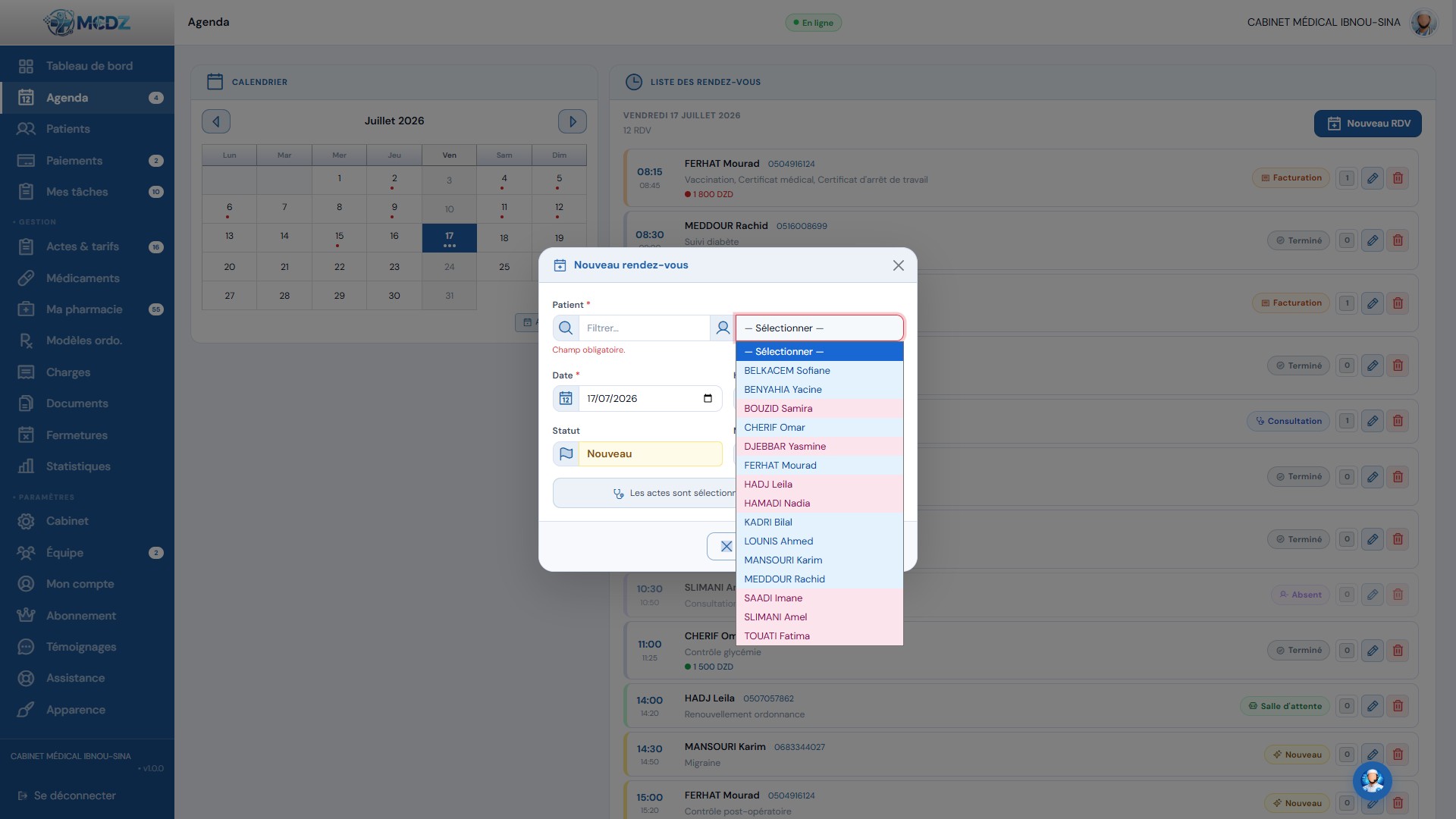Open Ma pharmacie in sidebar

(x=87, y=309)
